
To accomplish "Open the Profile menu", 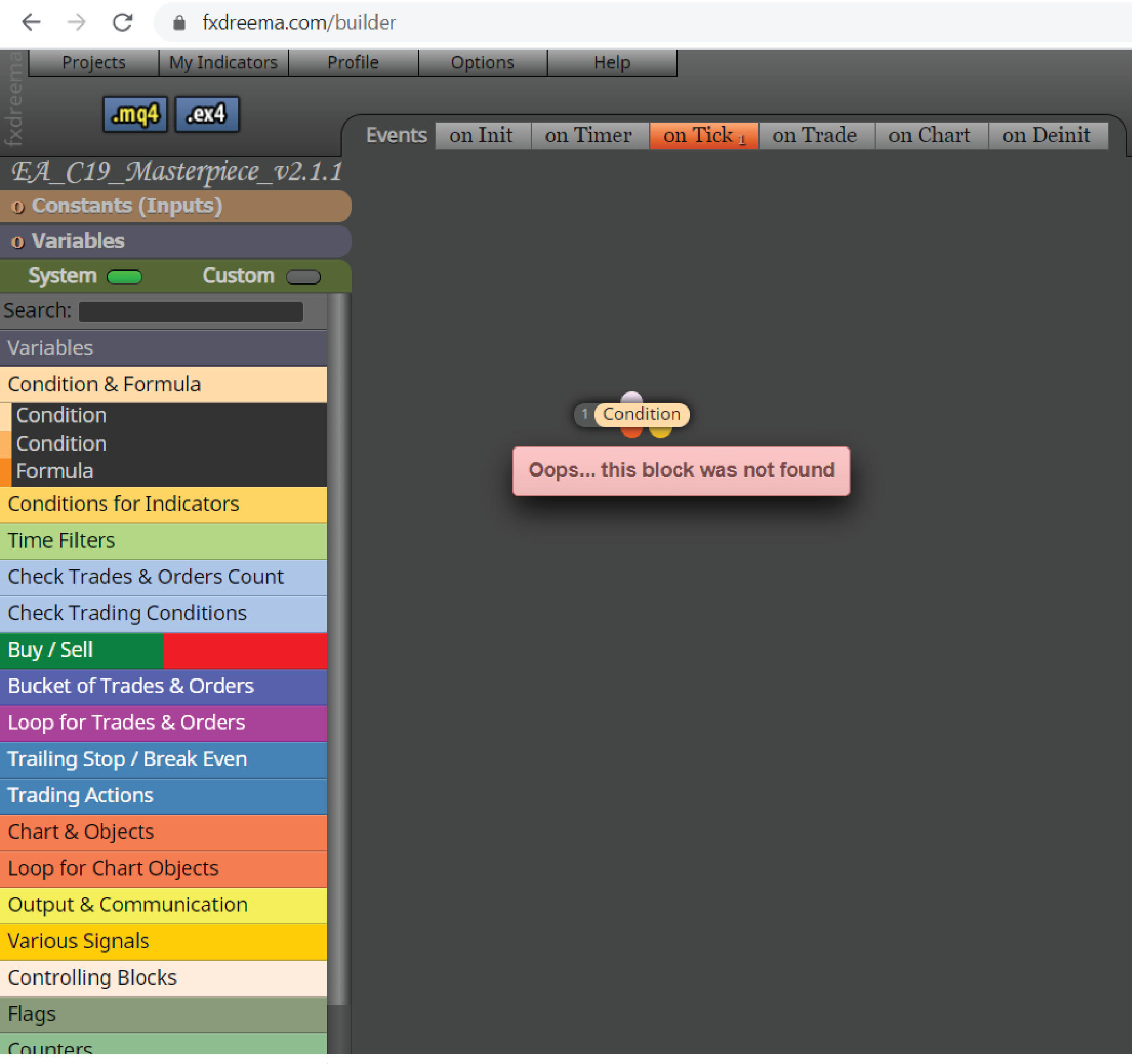I will click(353, 62).
